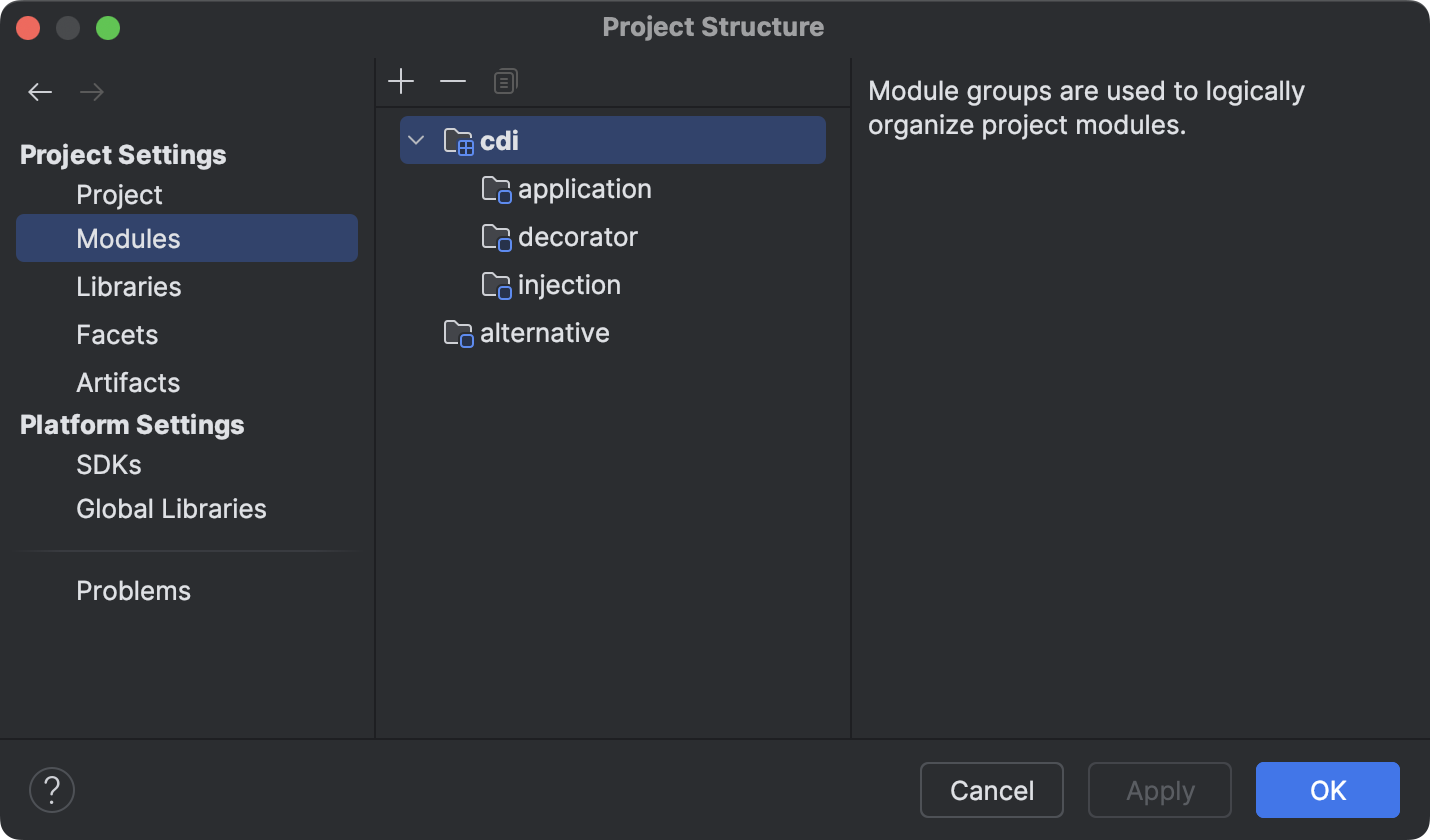Switch to the Facets section

(117, 334)
